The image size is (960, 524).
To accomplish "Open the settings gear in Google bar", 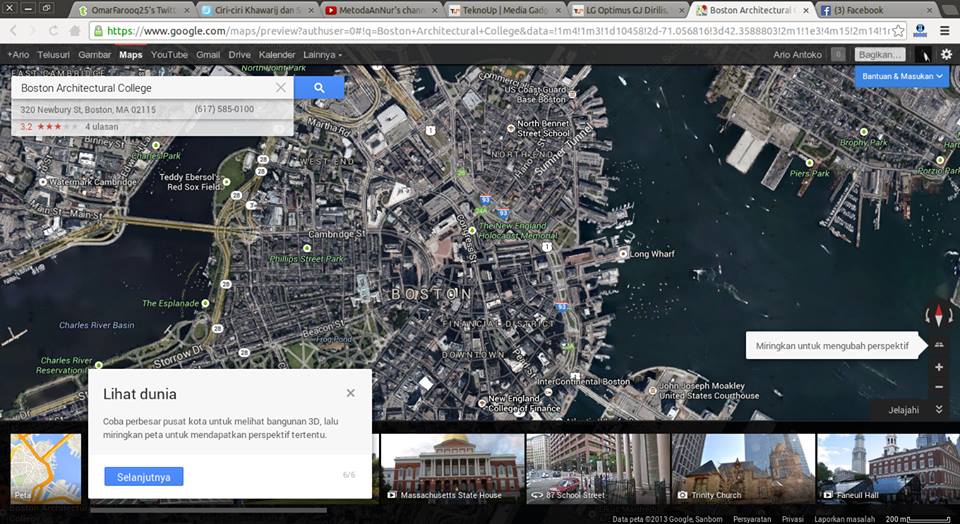I will coord(947,54).
